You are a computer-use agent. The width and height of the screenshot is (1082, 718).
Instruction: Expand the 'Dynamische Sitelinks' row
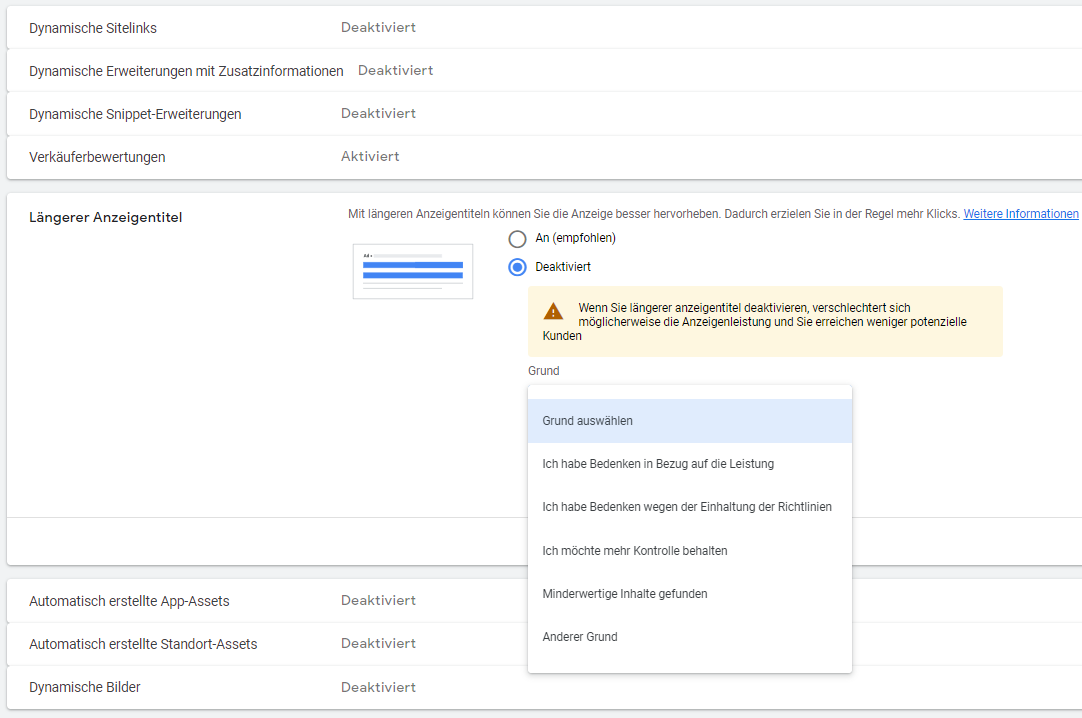(93, 28)
